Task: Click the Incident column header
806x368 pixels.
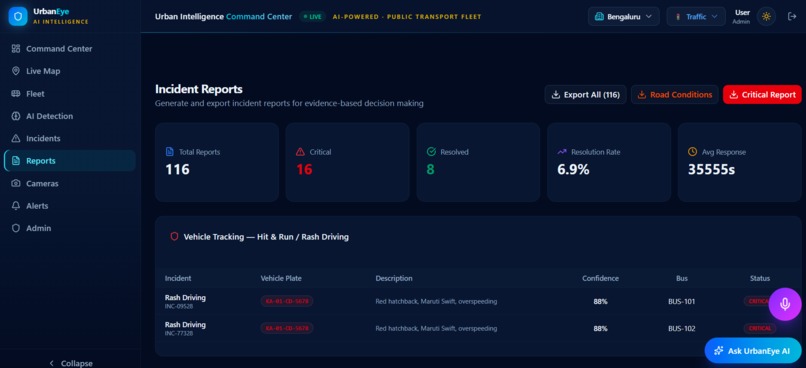Action: [x=178, y=279]
